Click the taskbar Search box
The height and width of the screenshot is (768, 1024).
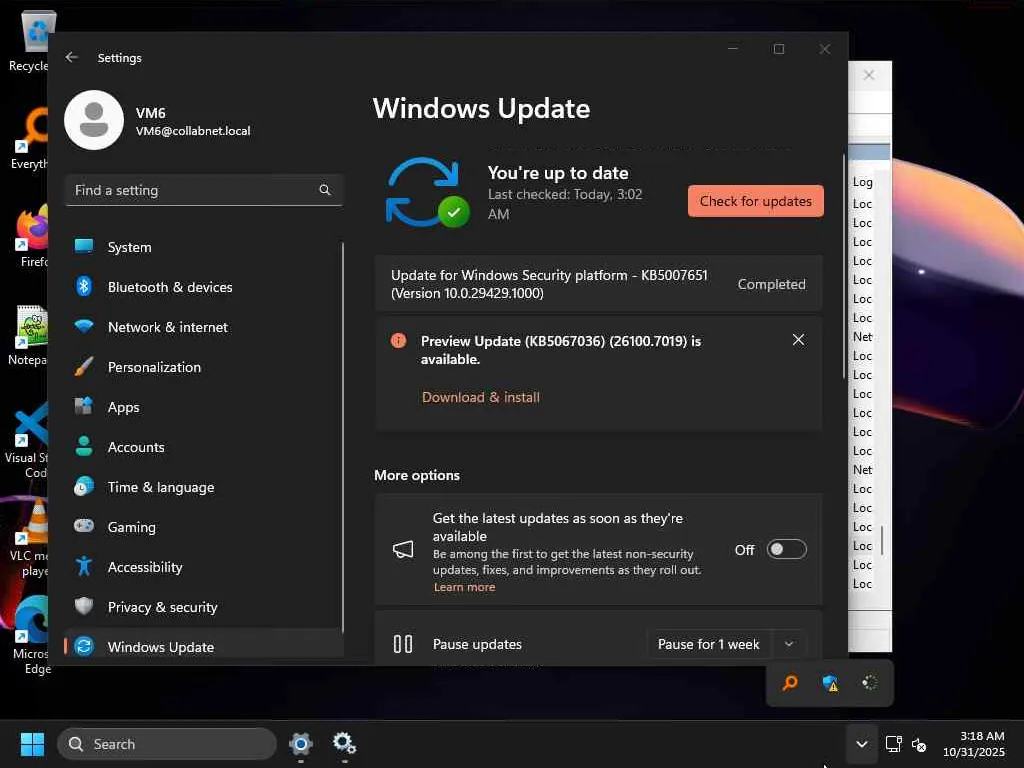[167, 744]
